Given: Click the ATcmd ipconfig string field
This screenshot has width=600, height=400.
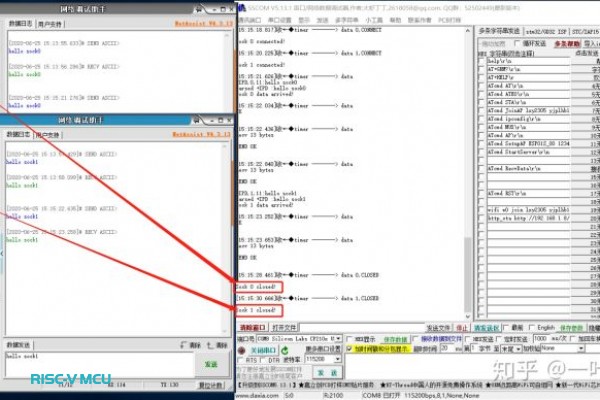Looking at the screenshot, I should (x=528, y=119).
